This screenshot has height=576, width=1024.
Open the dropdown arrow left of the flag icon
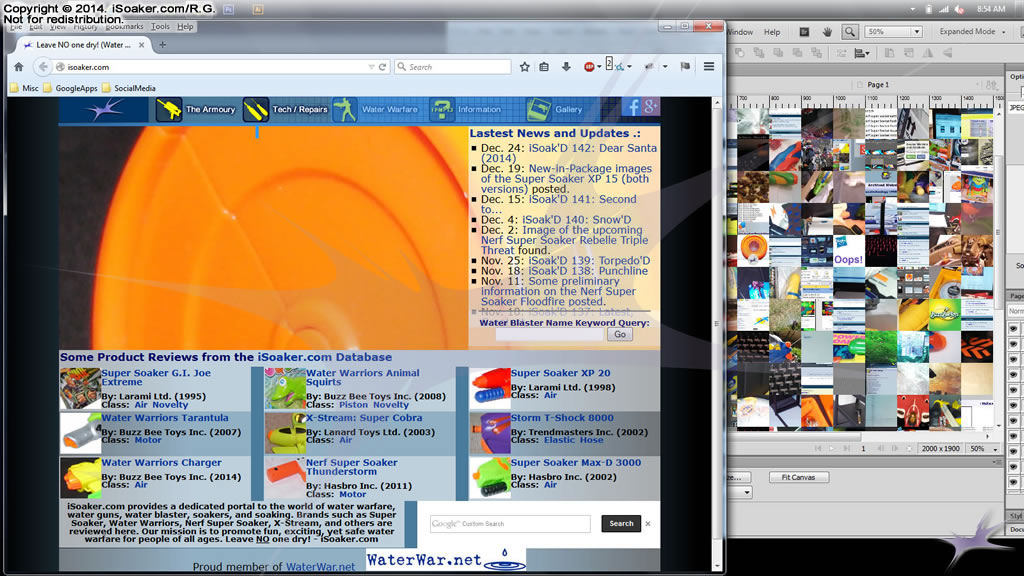tap(665, 67)
